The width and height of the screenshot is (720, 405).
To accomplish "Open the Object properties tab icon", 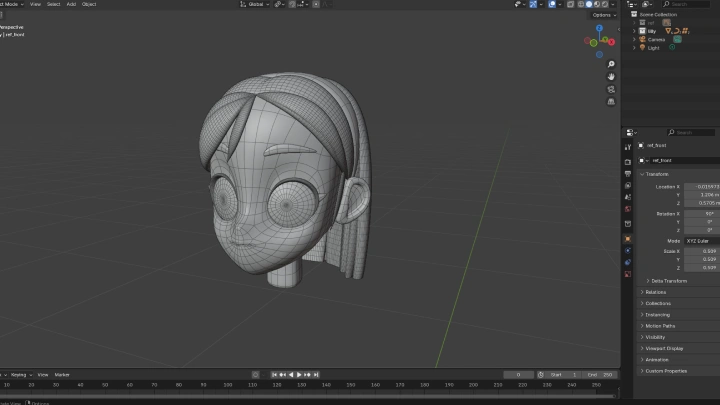I will tap(628, 239).
